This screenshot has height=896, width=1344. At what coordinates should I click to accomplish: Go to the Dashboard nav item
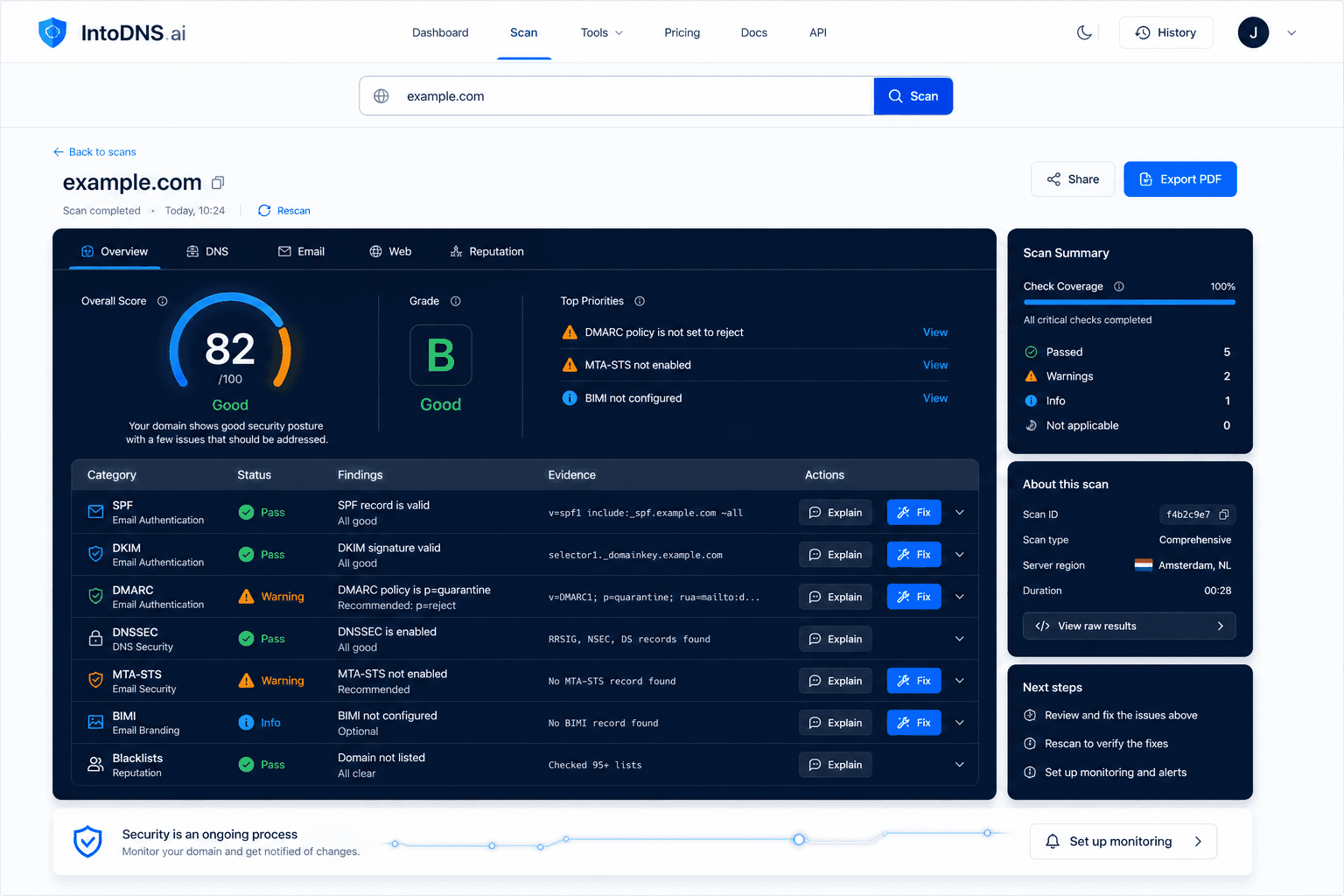pos(440,32)
